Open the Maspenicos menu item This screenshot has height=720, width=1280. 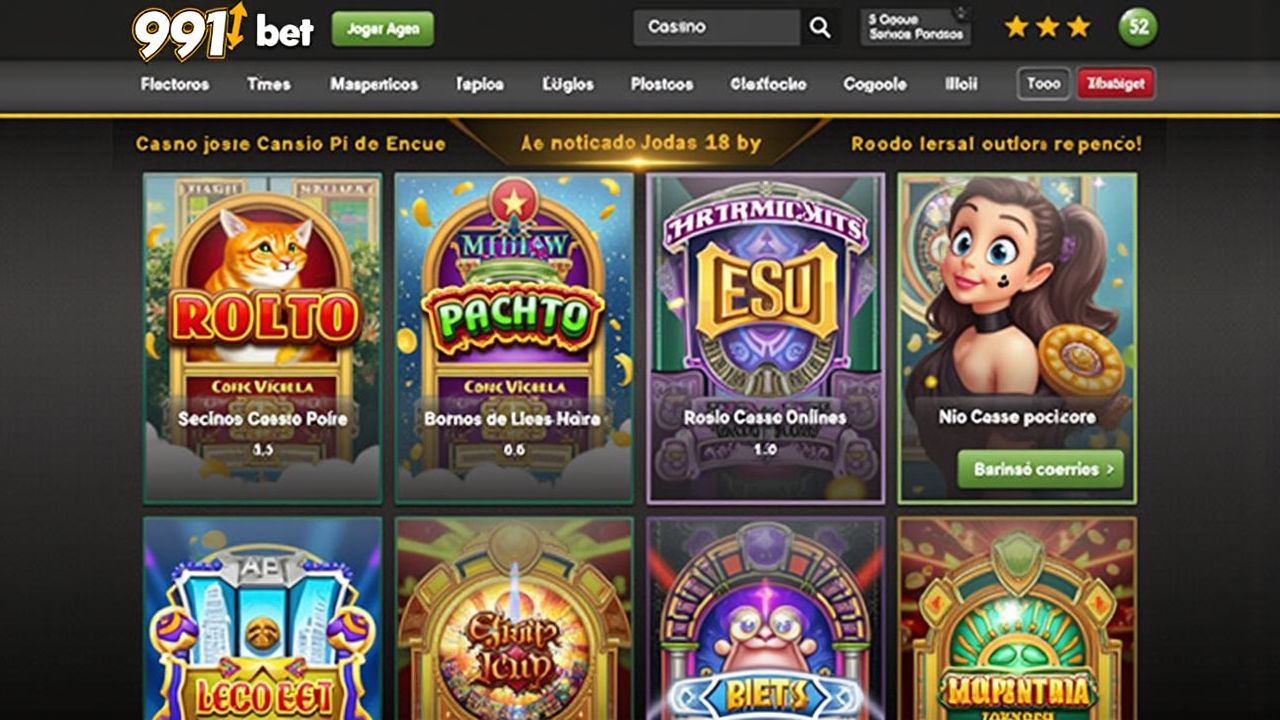[x=374, y=85]
